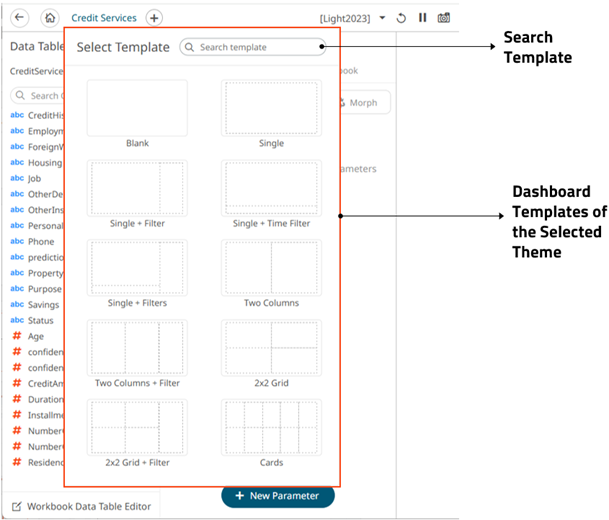Click the New Parameter button
609x520 pixels.
coord(277,496)
